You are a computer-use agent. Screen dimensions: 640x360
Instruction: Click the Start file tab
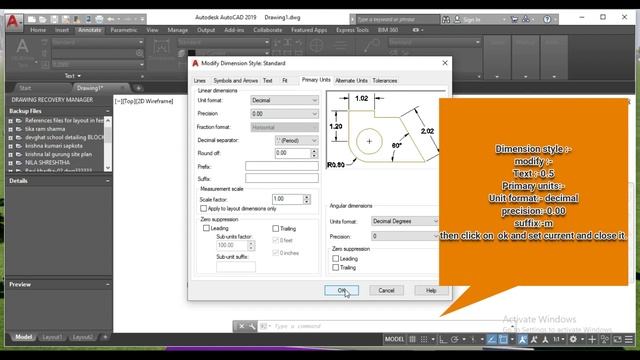25,88
